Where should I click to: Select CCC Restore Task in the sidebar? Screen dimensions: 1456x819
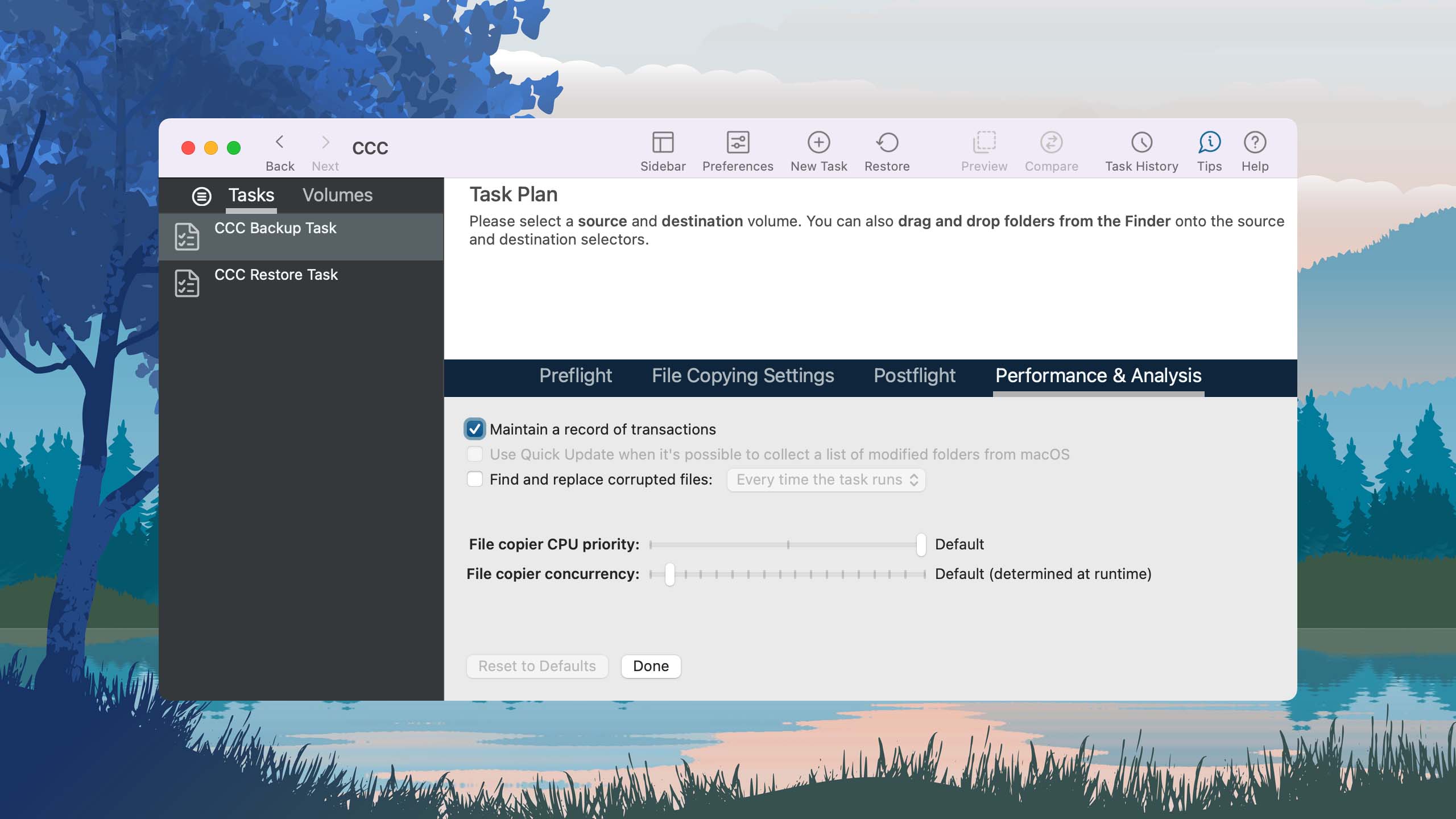(301, 283)
